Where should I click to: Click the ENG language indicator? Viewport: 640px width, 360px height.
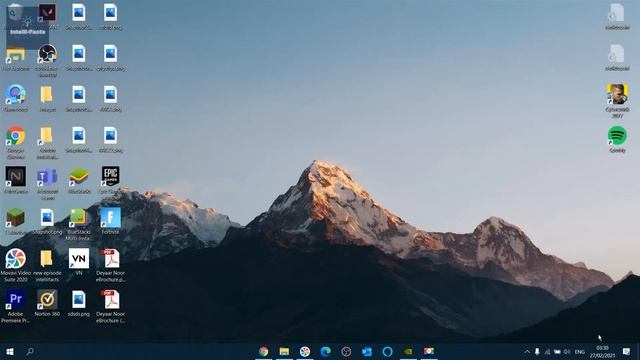pos(580,352)
